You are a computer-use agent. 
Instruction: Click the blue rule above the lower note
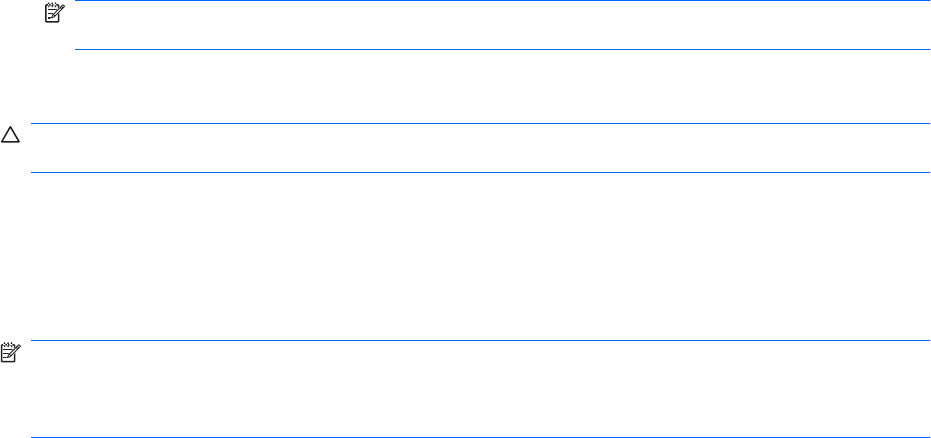coord(480,342)
